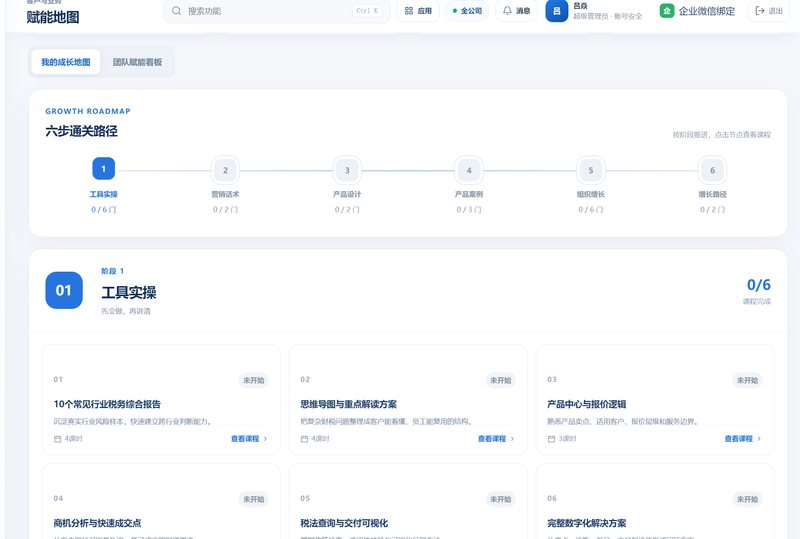Open the 全公司 scope selector
This screenshot has width=800, height=539.
(467, 11)
